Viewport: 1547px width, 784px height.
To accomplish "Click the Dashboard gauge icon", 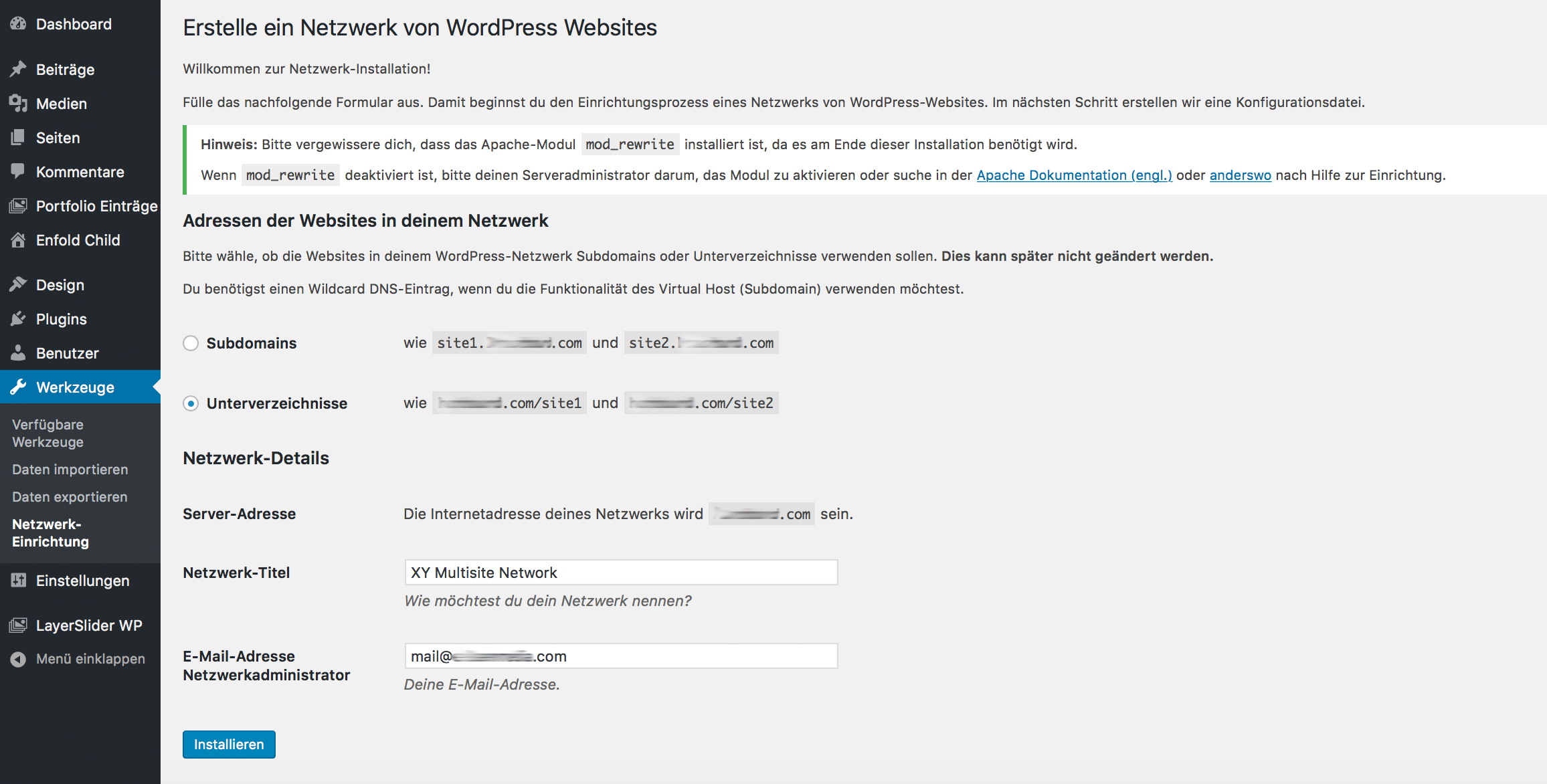I will (x=18, y=24).
